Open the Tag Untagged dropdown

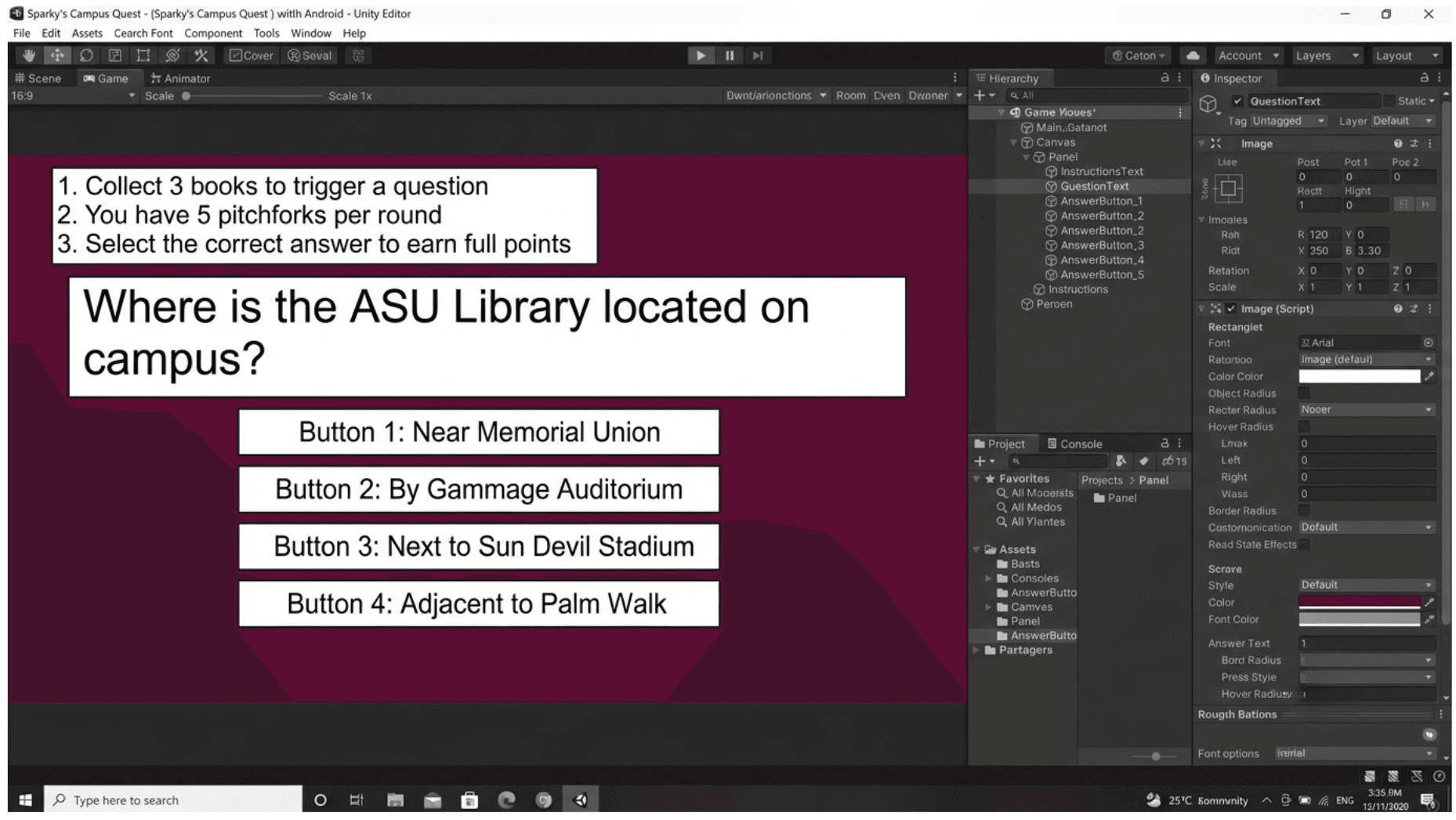point(1288,121)
